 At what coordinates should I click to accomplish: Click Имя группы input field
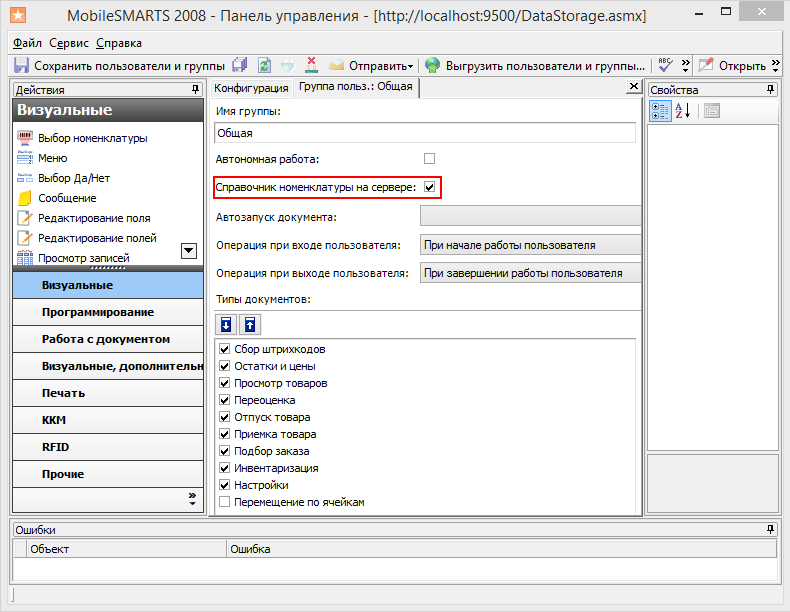[425, 133]
